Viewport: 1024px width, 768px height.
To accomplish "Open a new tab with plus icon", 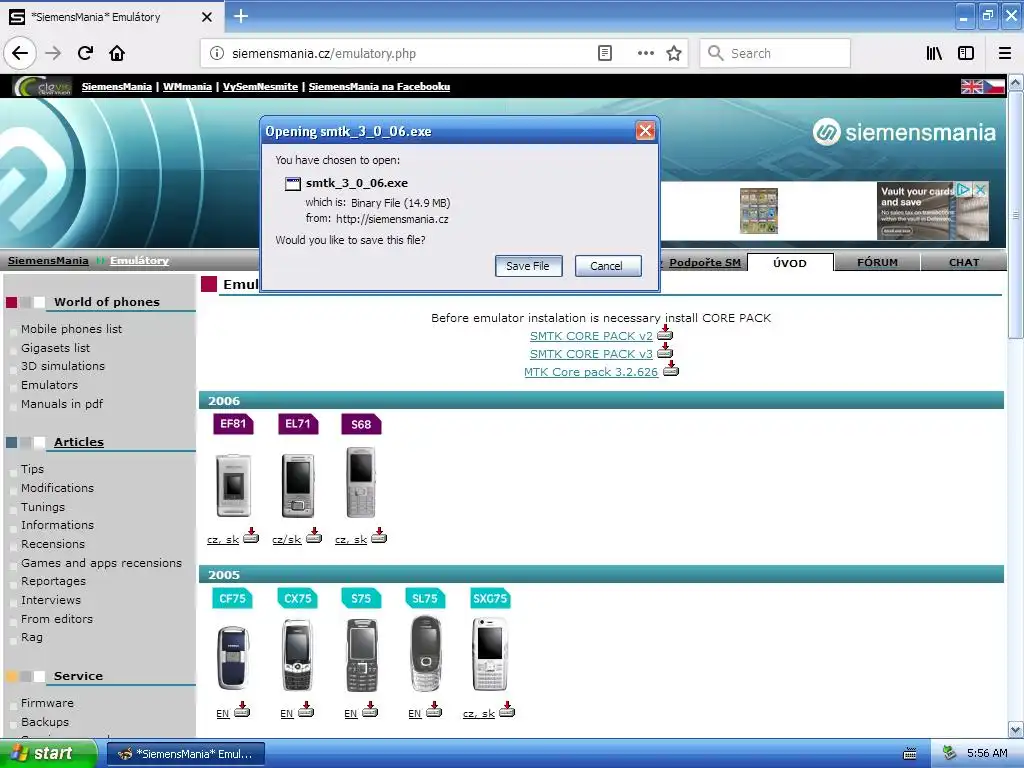I will click(241, 16).
